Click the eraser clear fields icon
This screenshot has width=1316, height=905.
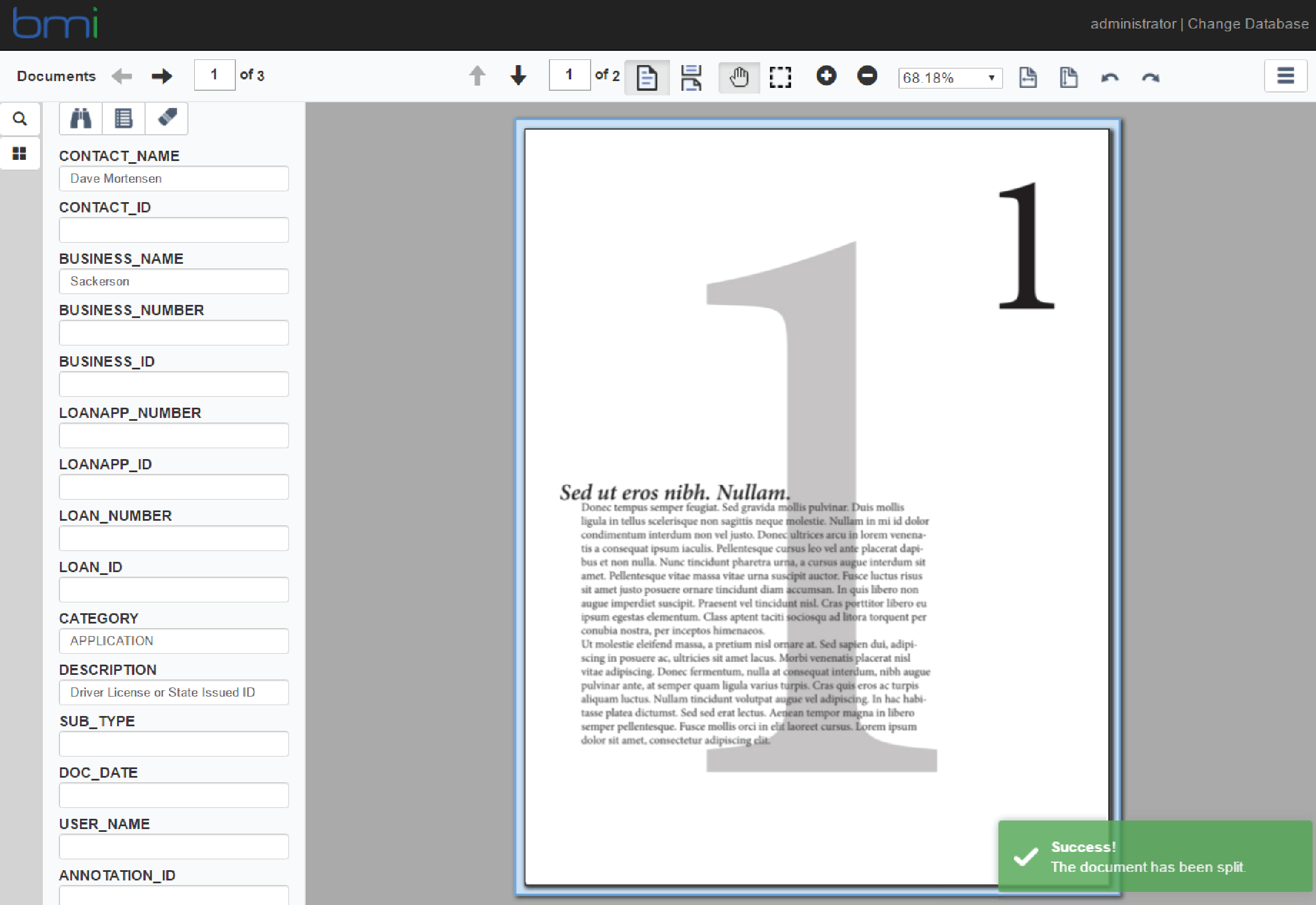coord(167,119)
